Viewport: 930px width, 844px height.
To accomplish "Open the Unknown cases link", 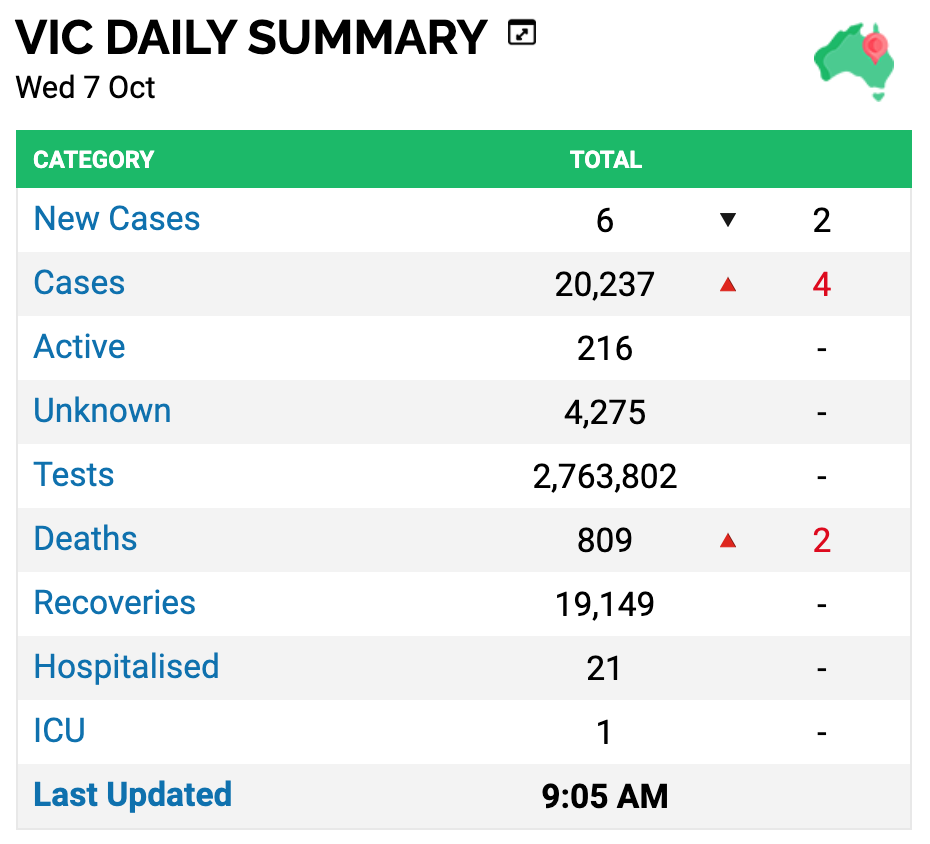I will (x=102, y=410).
